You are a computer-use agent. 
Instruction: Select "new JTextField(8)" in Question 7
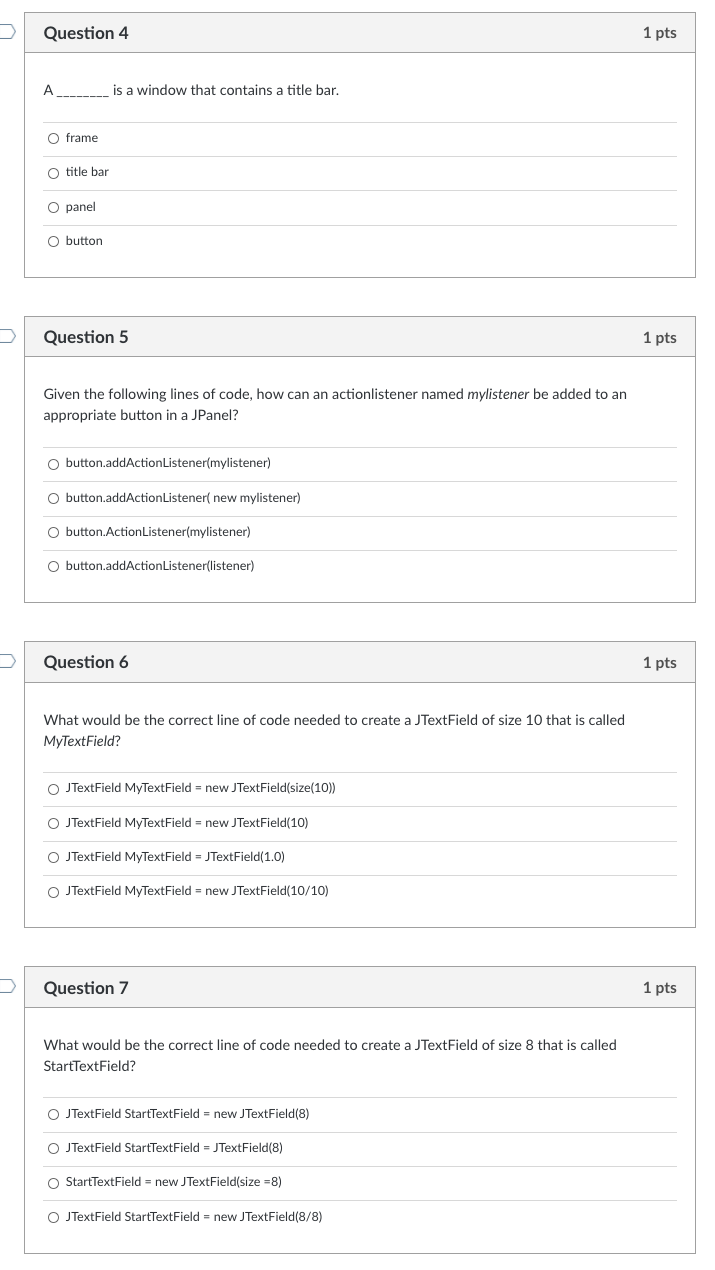(x=53, y=1114)
